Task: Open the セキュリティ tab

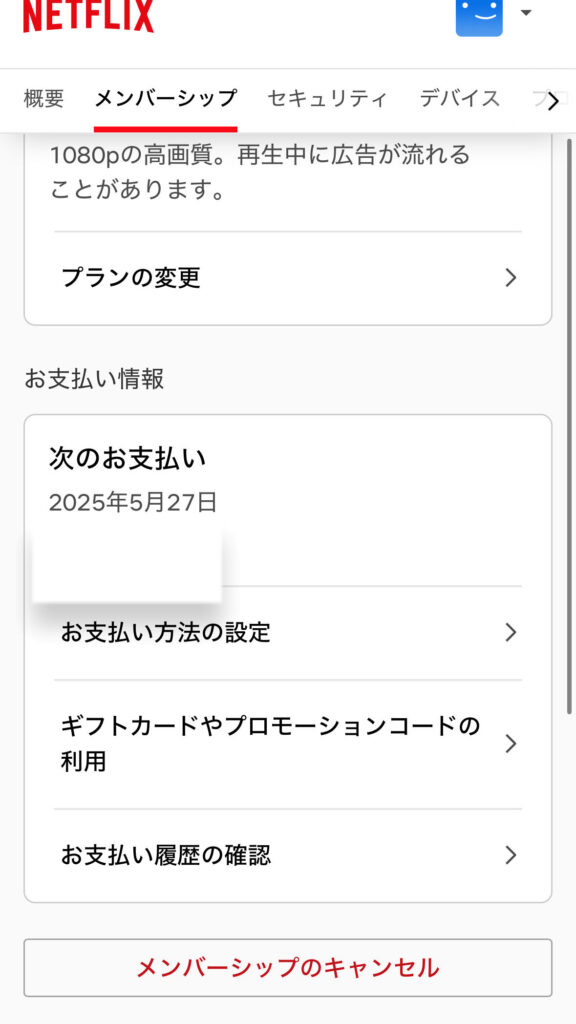Action: [x=327, y=99]
